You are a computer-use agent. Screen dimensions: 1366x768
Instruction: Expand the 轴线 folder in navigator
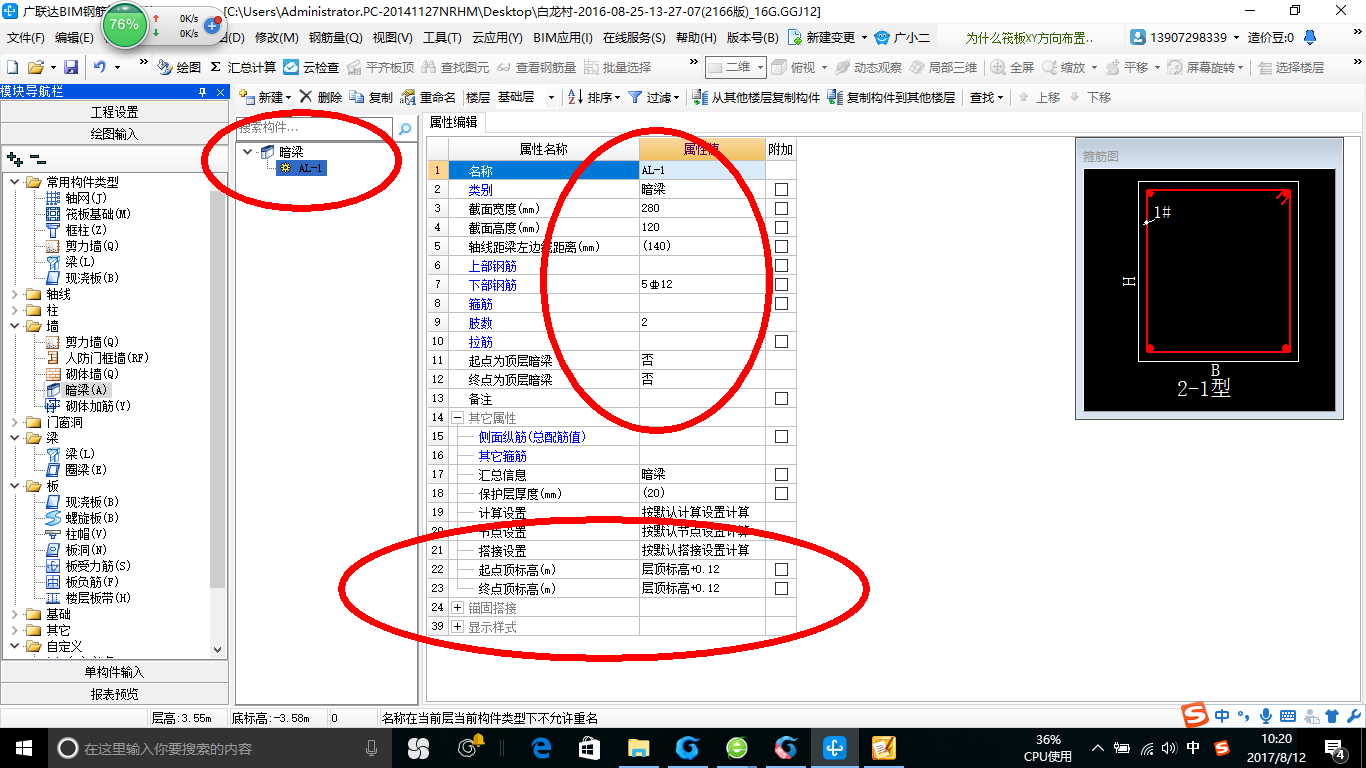point(14,294)
